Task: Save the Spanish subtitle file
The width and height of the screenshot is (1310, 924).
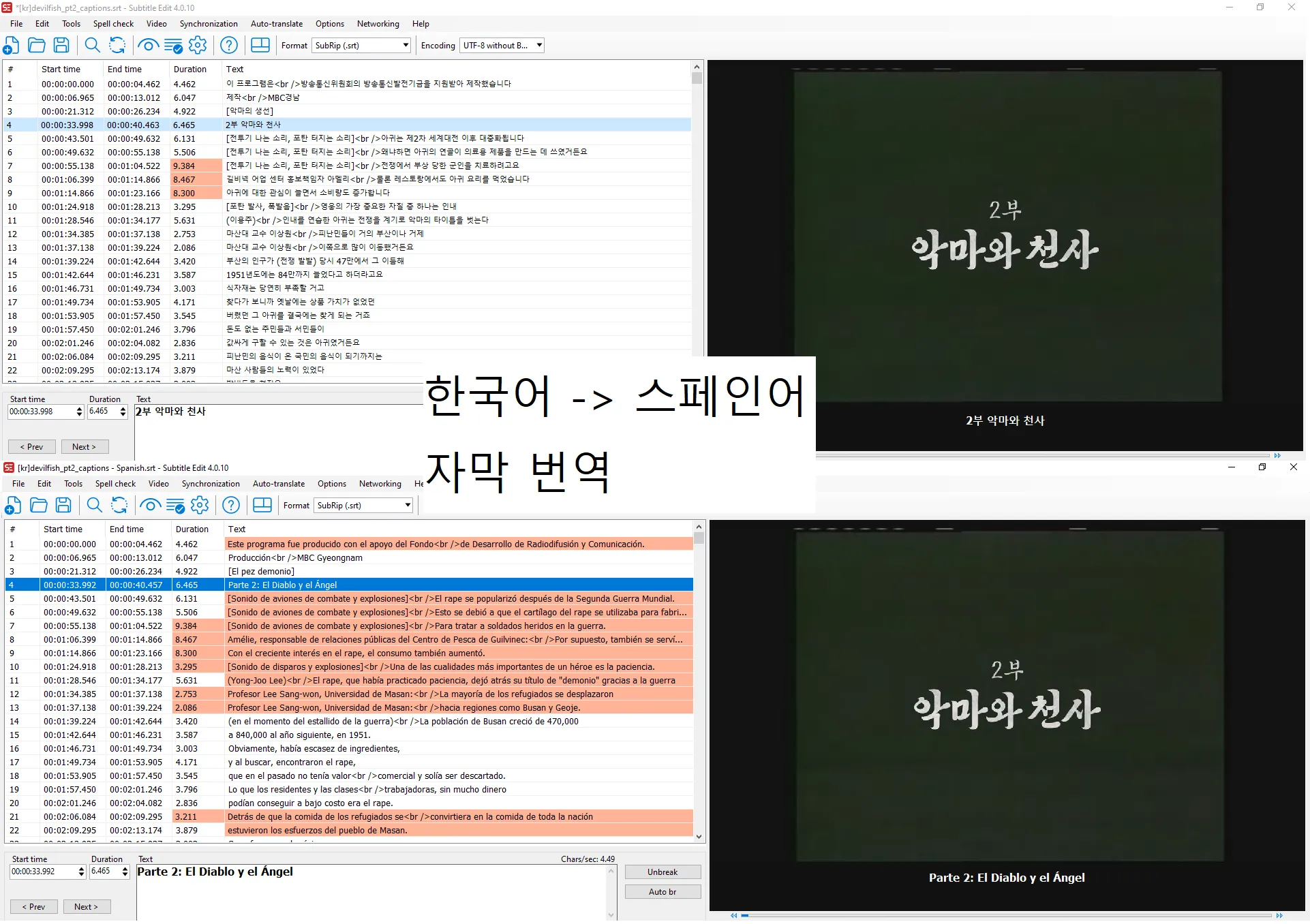Action: click(x=63, y=505)
